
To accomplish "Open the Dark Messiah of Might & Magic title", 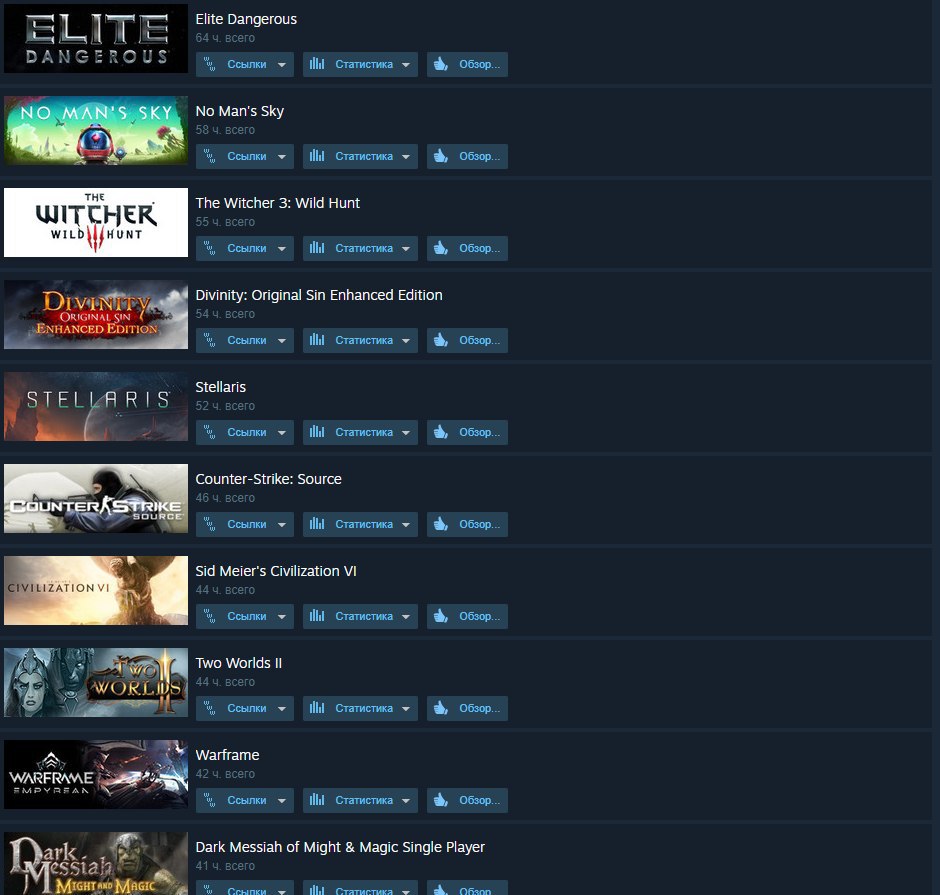I will pos(340,847).
